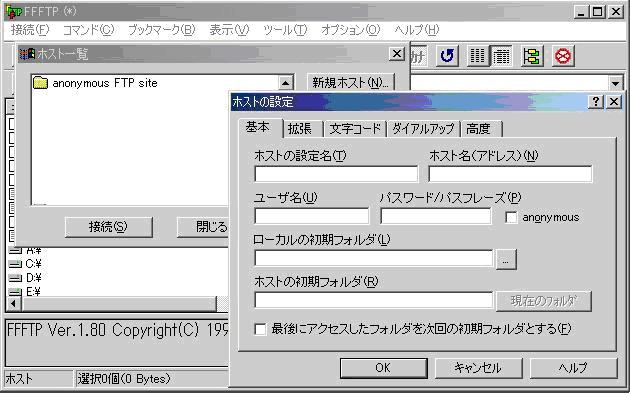Open the ブックマーク(B) menu
Image resolution: width=630 pixels, height=393 pixels.
tap(162, 30)
